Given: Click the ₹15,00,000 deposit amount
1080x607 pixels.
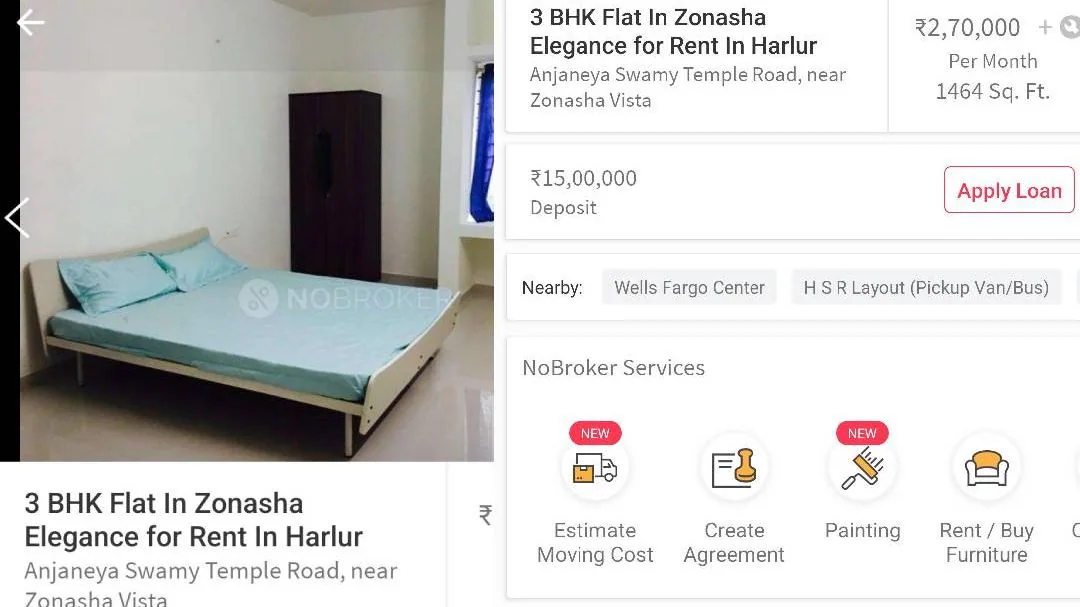Looking at the screenshot, I should click(x=583, y=178).
